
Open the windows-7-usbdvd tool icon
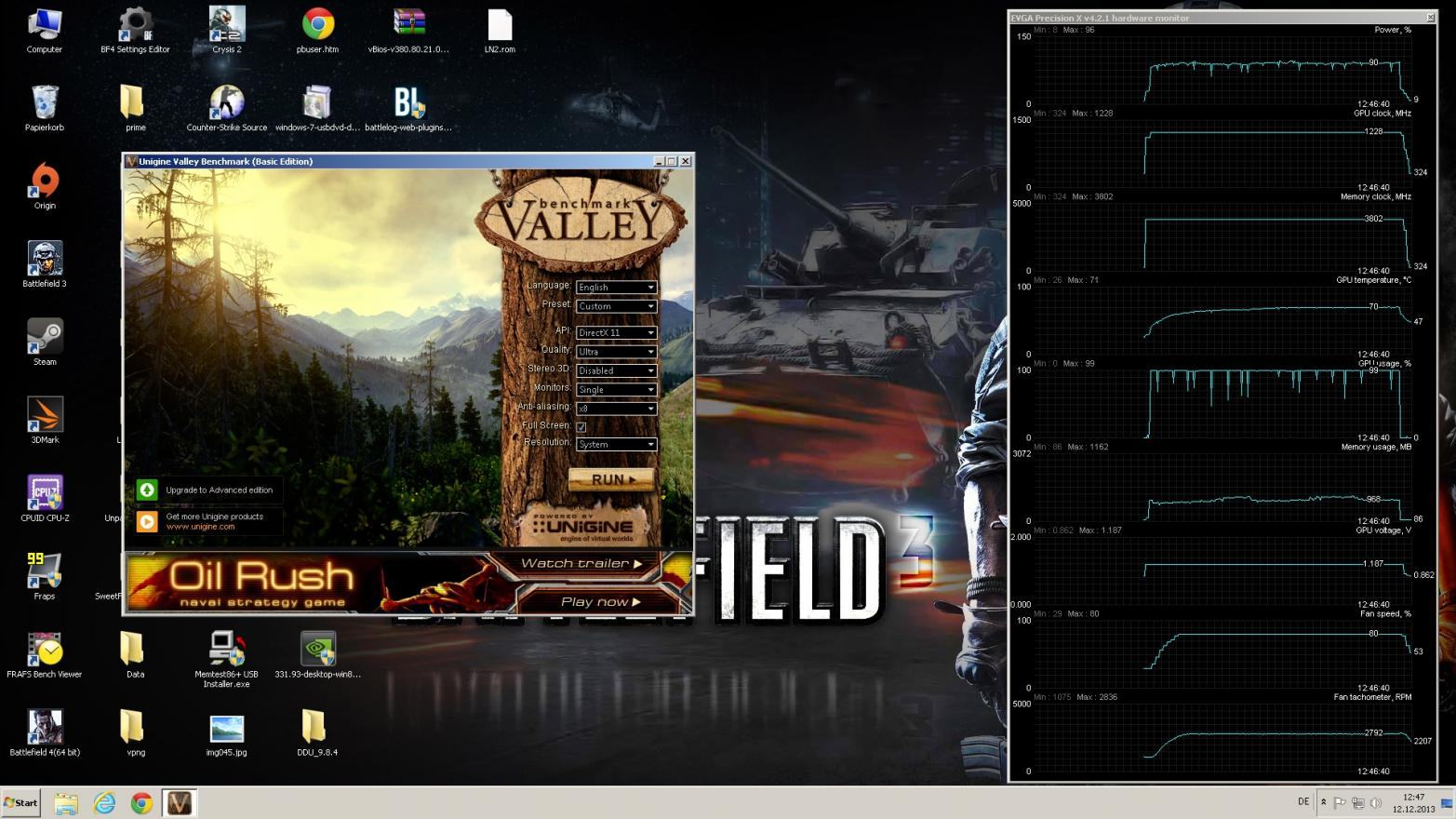click(x=317, y=108)
